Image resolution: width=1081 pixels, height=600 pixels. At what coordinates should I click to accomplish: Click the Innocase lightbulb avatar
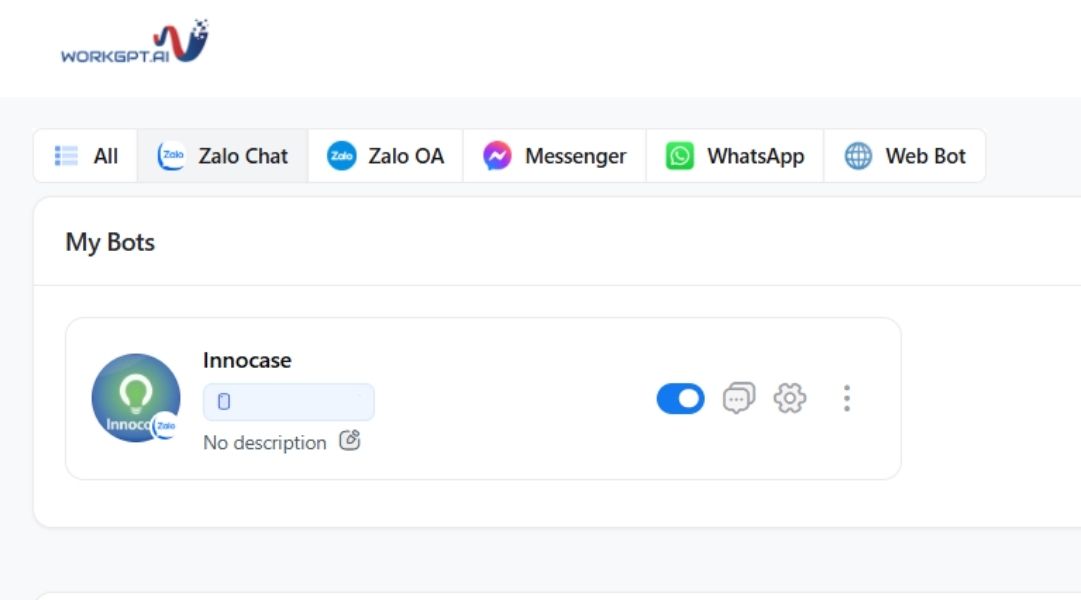(135, 397)
